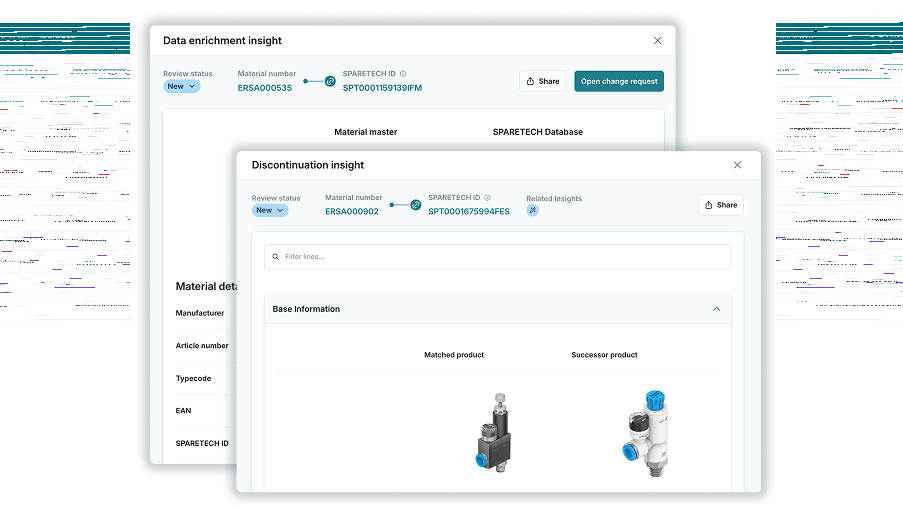Click the Material master column heading
Screen dimensions: 903x508
(x=366, y=132)
